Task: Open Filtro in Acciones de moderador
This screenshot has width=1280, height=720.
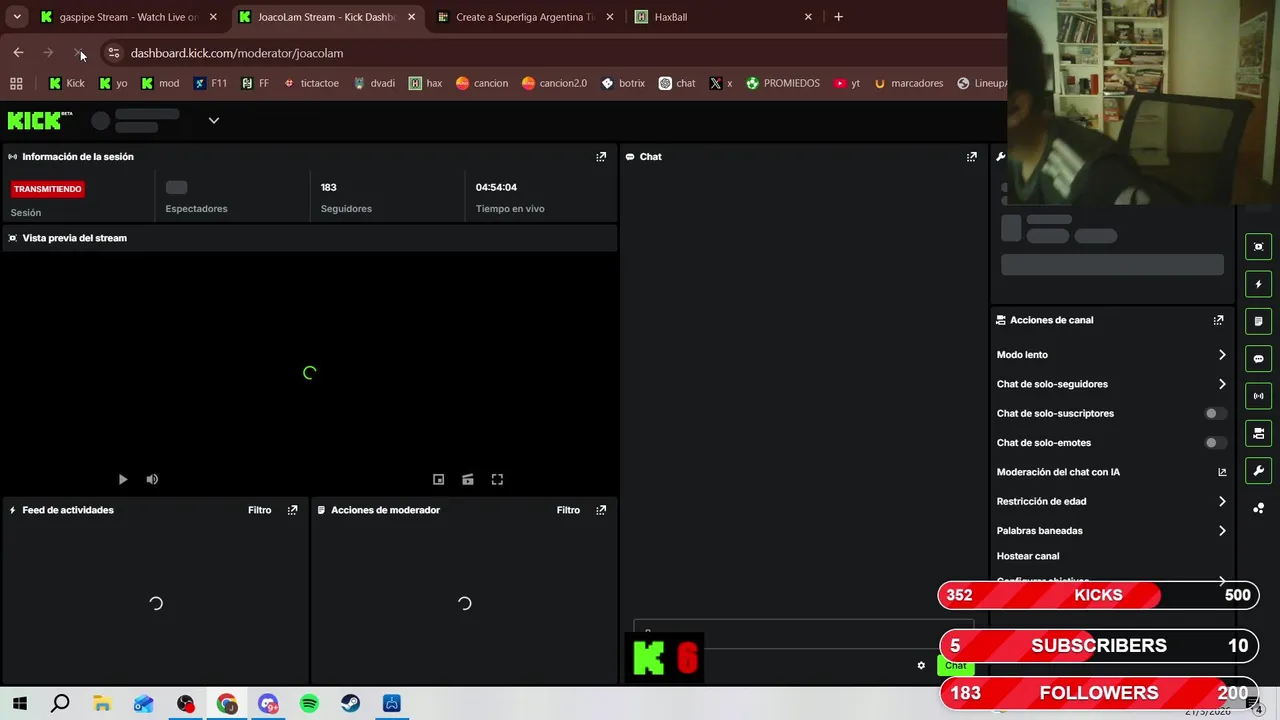Action: (x=568, y=510)
